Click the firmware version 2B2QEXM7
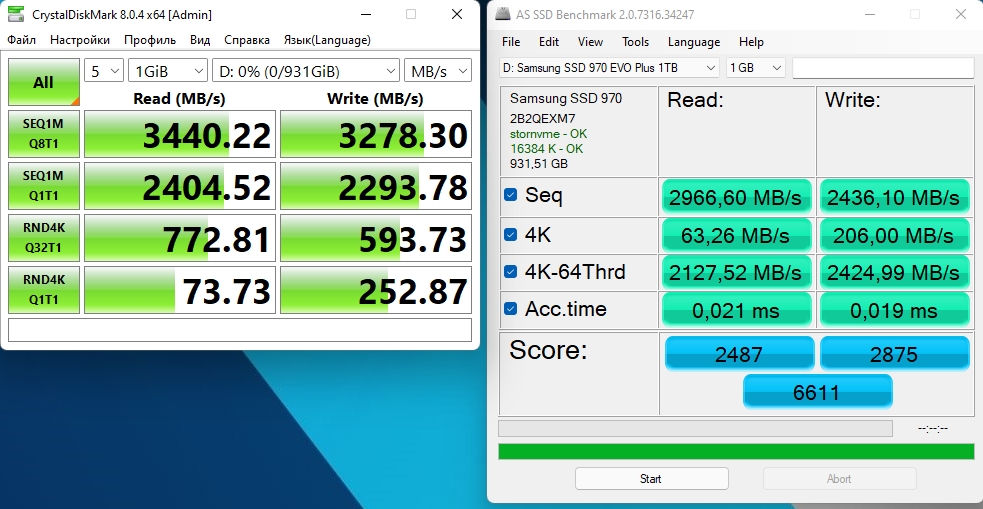The height and width of the screenshot is (509, 983). pos(543,118)
